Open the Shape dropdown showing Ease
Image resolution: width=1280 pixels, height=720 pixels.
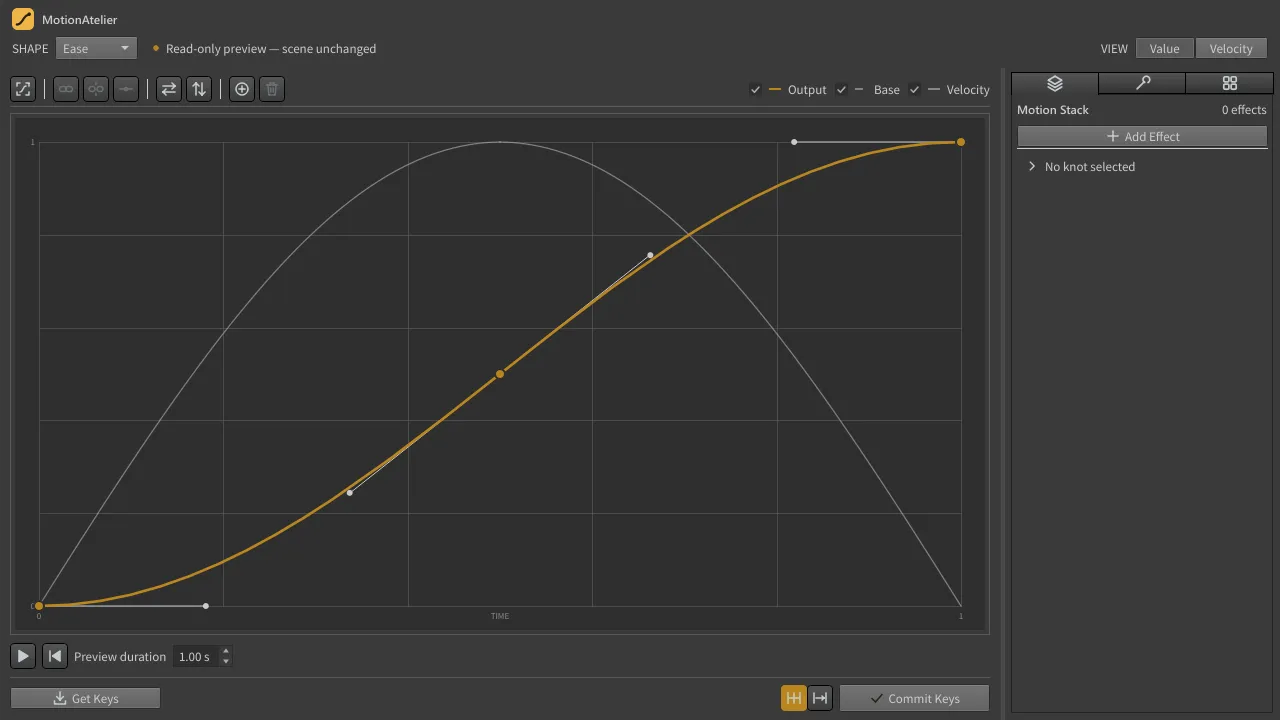click(96, 48)
